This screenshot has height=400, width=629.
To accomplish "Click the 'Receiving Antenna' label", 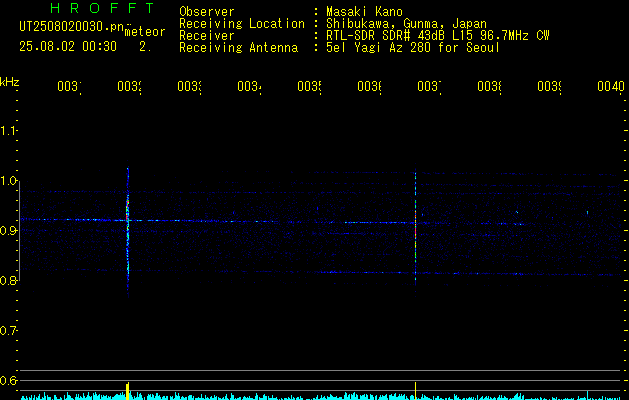I will point(238,48).
